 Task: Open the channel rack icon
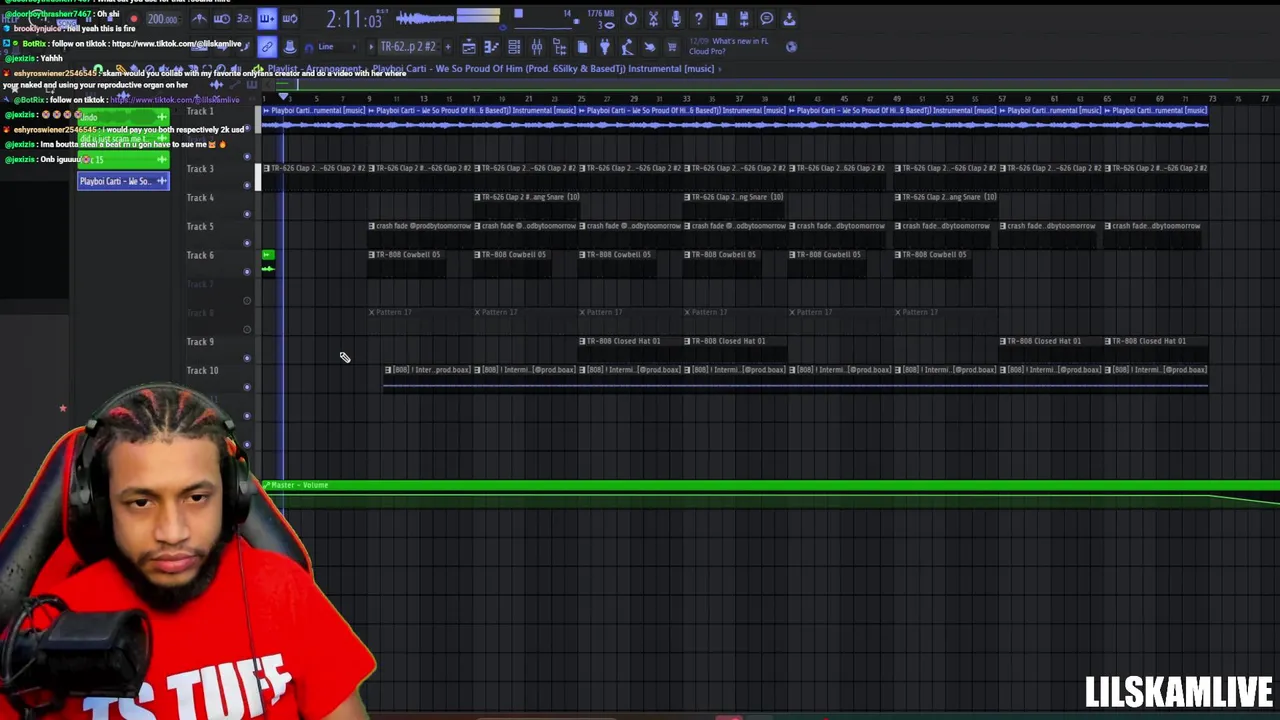click(x=514, y=47)
